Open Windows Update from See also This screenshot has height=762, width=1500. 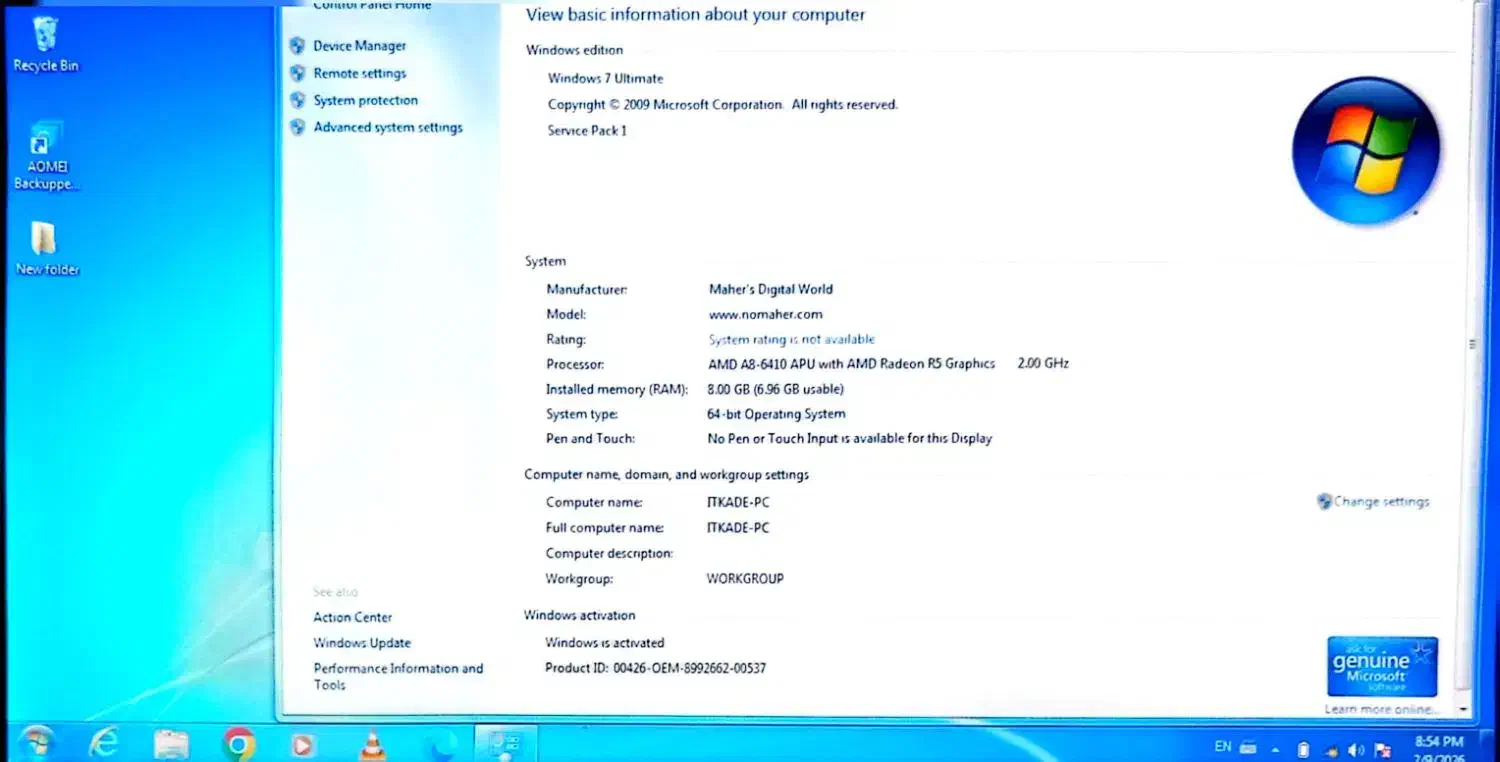362,643
